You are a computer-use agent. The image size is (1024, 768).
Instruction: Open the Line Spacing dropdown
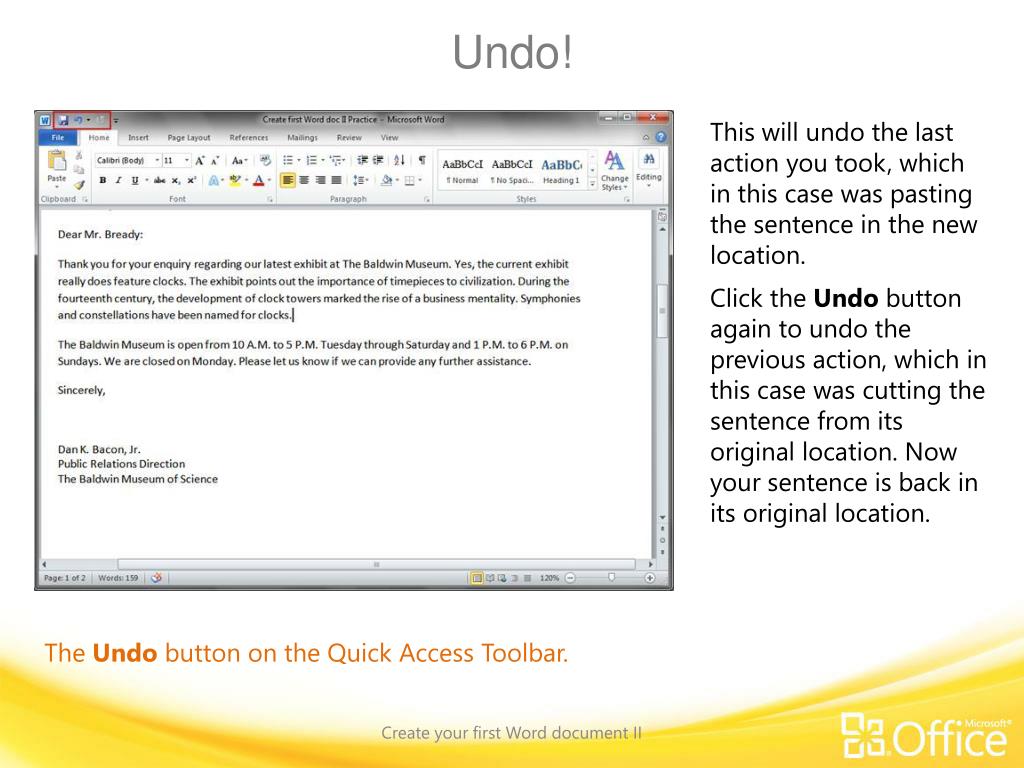pos(360,180)
